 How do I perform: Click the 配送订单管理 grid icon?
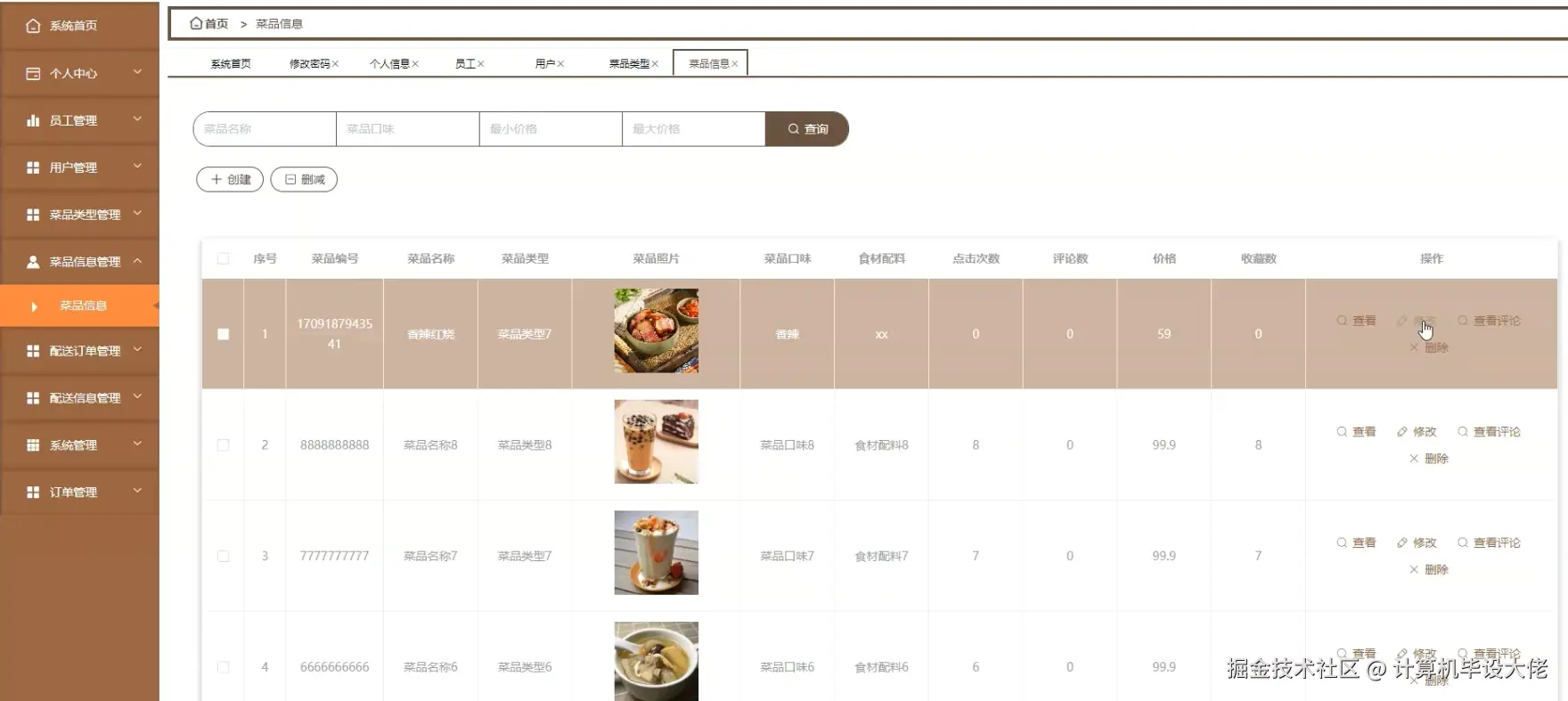tap(33, 351)
